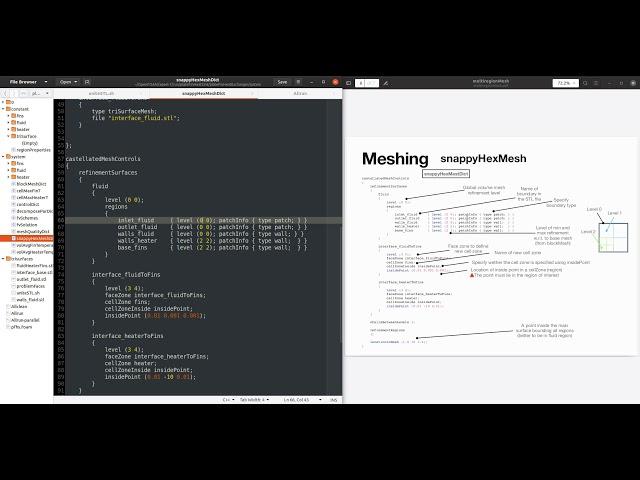Click inlet_fluid on highlighted code line
This screenshot has height=480, width=640.
pyautogui.click(x=136, y=220)
